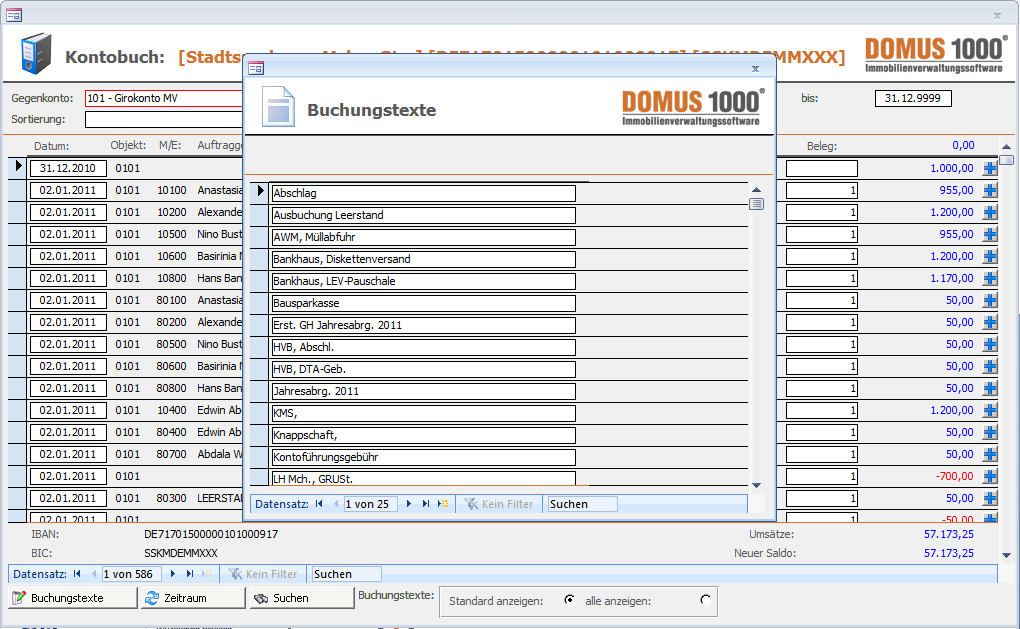Click the Zeitraum button
The width and height of the screenshot is (1020, 629).
coord(193,598)
